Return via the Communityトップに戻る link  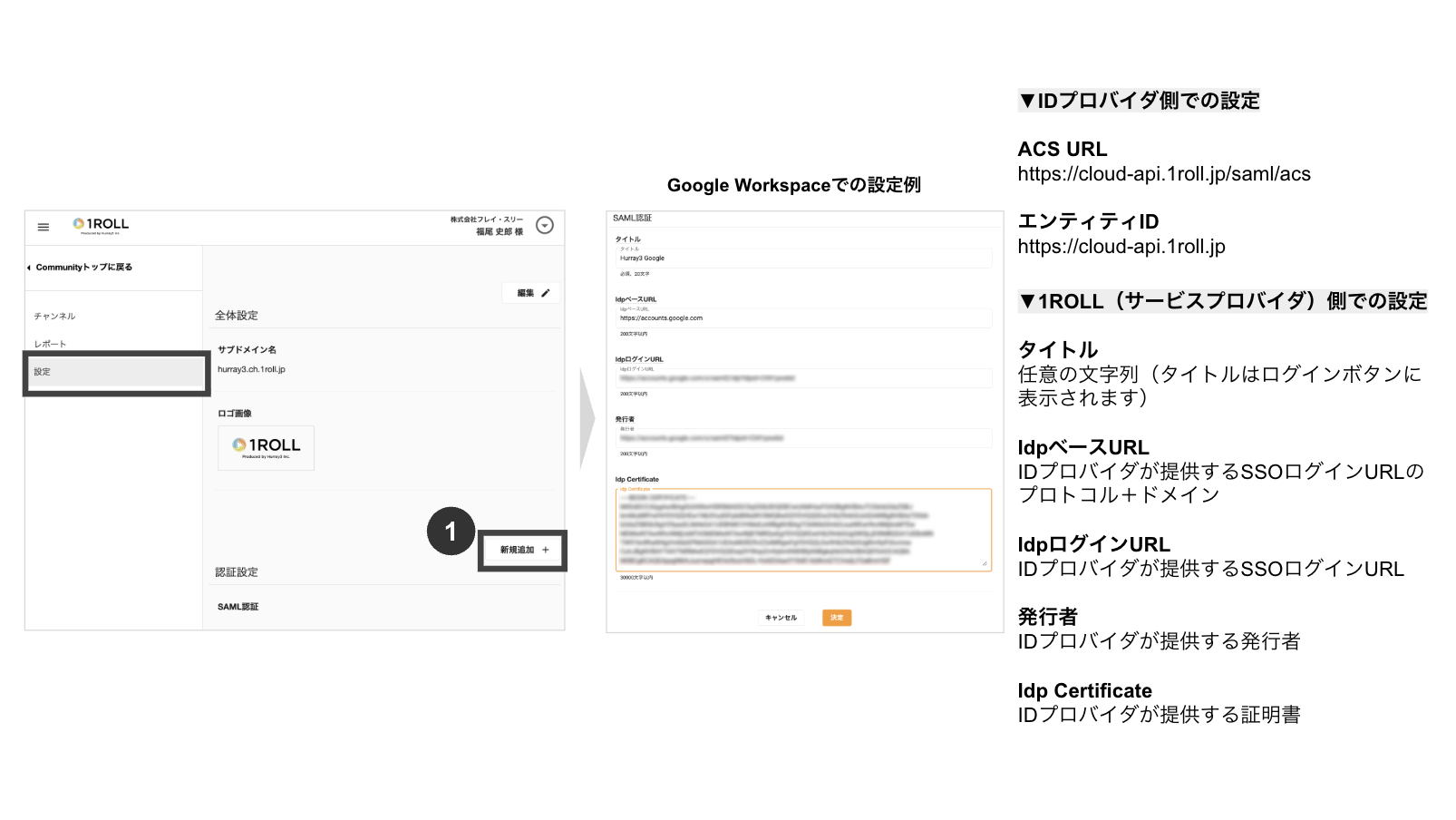[84, 267]
